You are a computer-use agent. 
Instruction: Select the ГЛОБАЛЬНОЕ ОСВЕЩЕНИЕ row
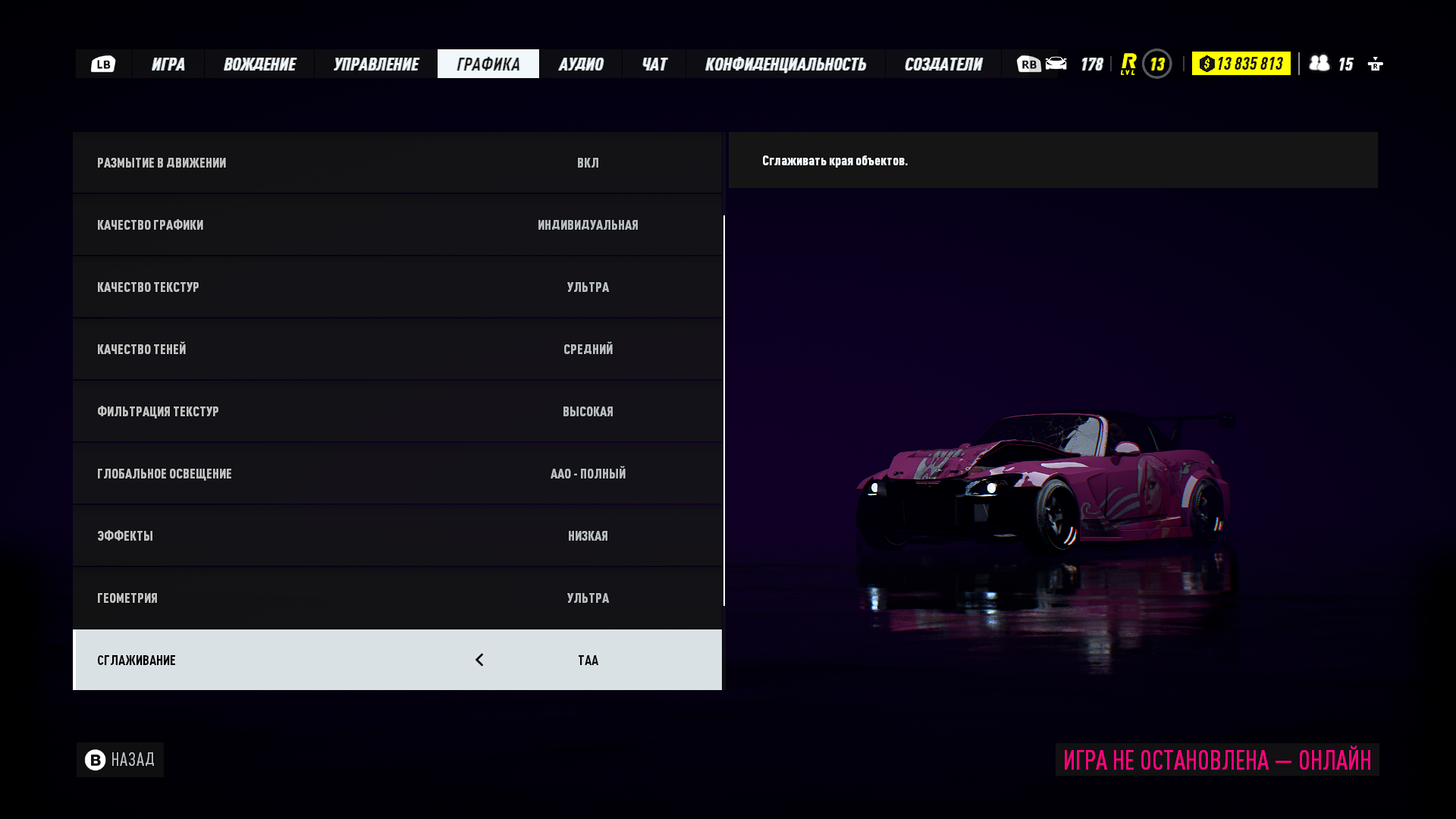(x=397, y=473)
